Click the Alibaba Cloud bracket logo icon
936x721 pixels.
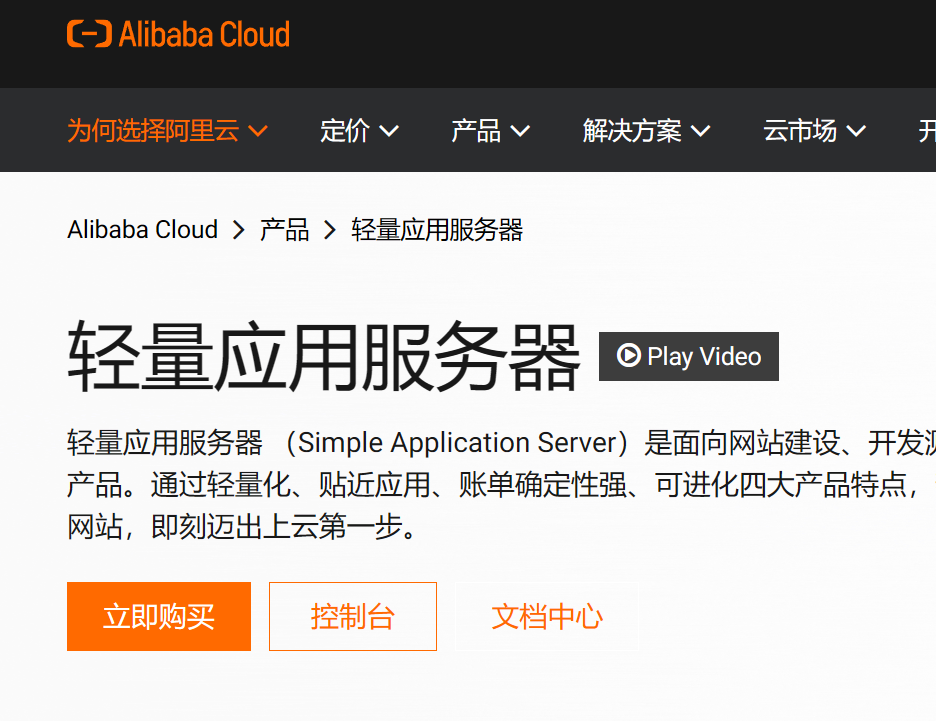89,33
